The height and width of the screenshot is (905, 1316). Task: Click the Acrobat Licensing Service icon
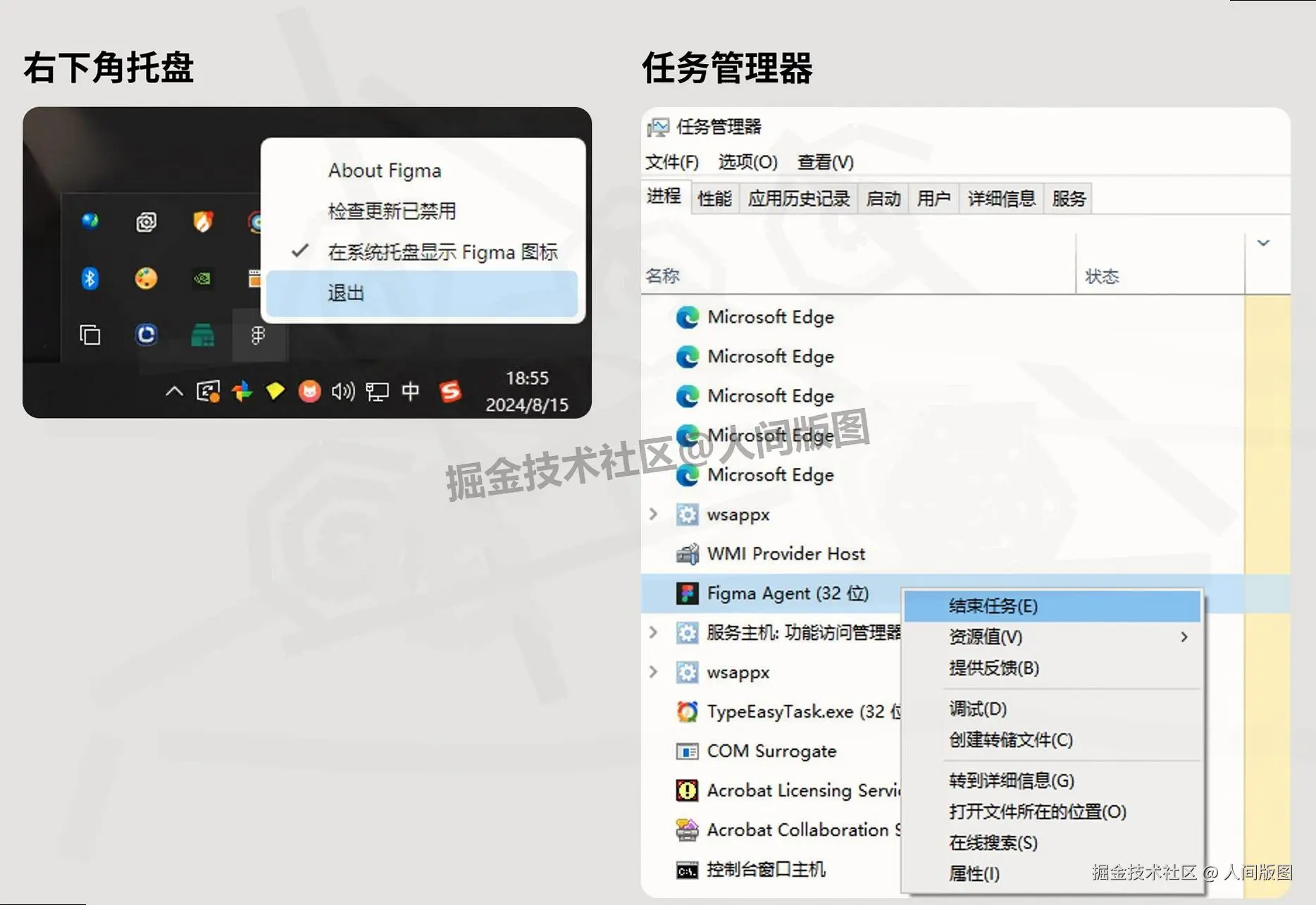click(x=687, y=791)
